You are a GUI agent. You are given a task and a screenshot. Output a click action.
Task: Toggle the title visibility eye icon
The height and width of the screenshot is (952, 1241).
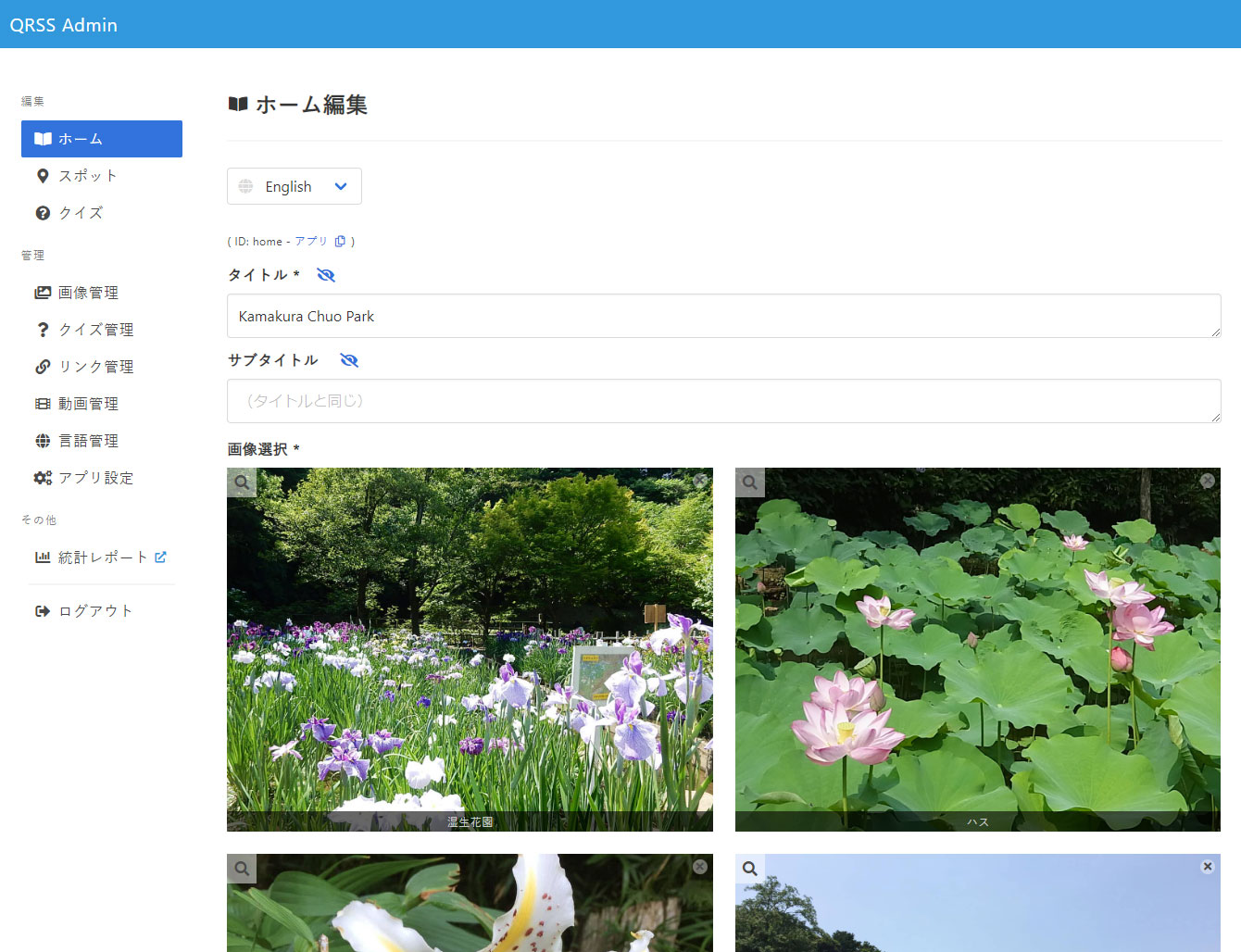pyautogui.click(x=326, y=275)
